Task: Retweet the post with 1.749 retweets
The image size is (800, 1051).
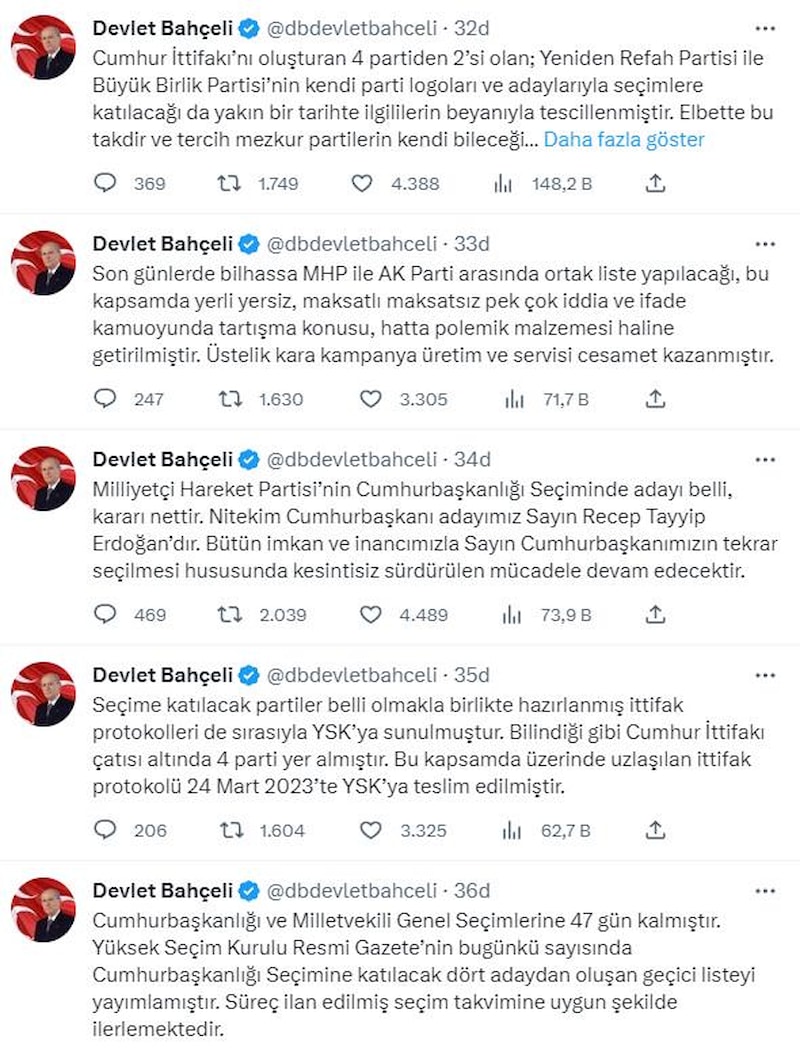Action: 230,183
